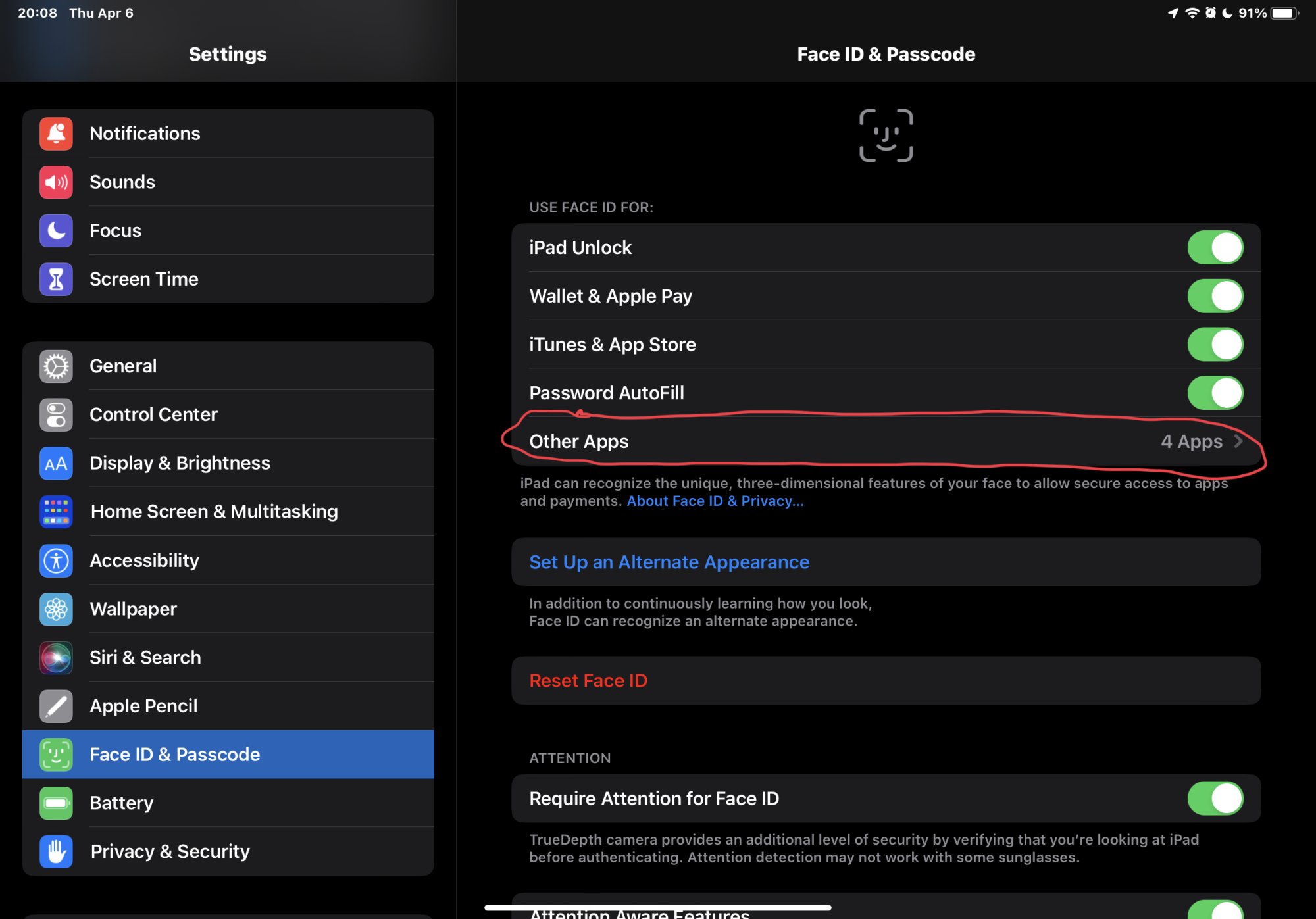The image size is (1316, 919).
Task: Disable Wallet & Apple Pay toggle
Action: point(1215,296)
